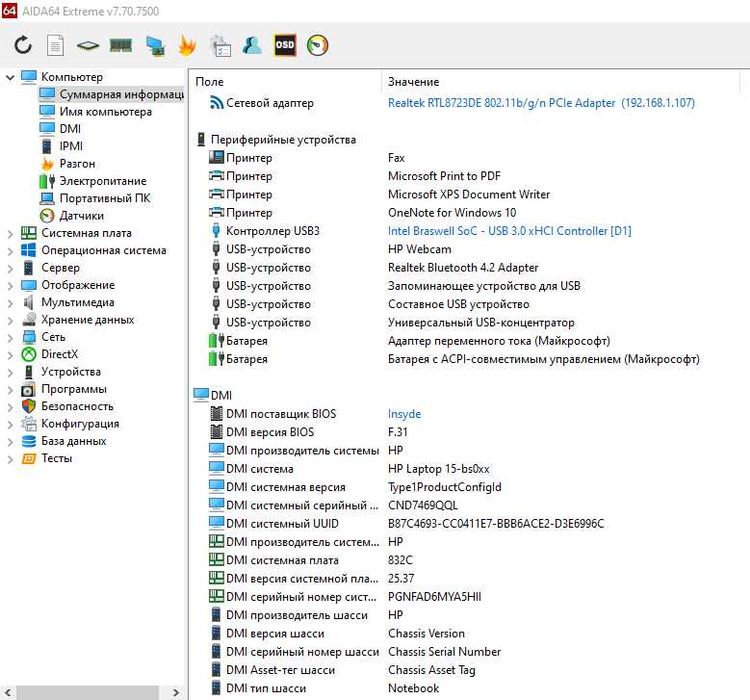Expand the Операционная система tree node

pos(10,251)
